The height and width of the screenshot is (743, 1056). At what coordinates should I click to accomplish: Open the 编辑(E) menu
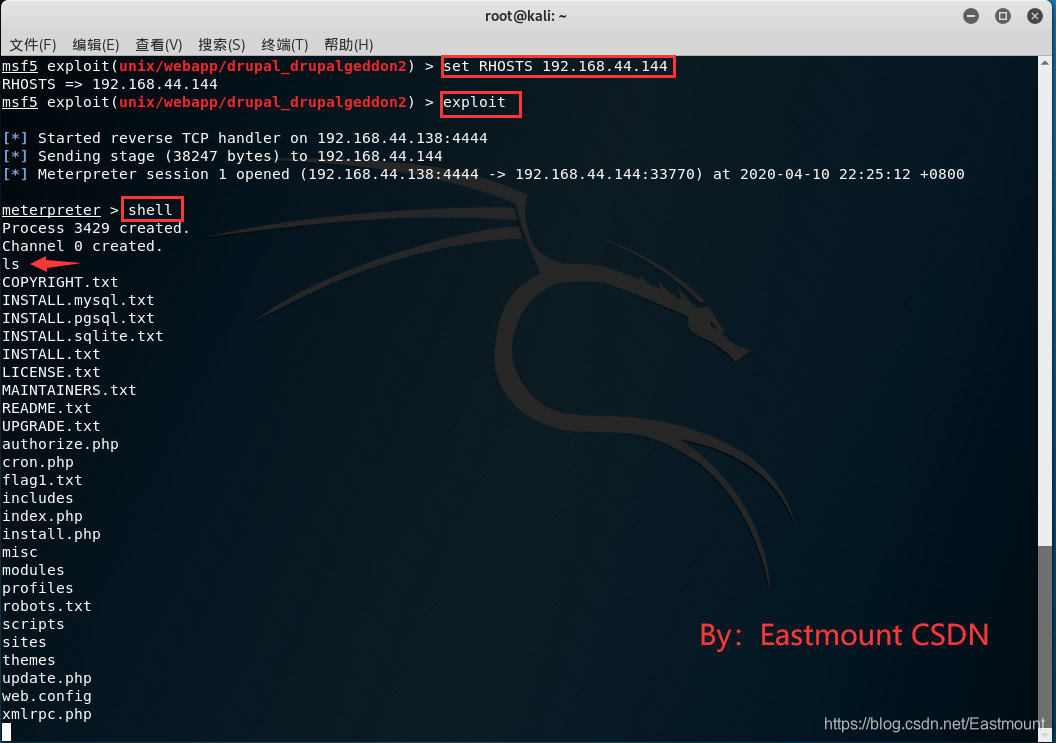click(96, 44)
